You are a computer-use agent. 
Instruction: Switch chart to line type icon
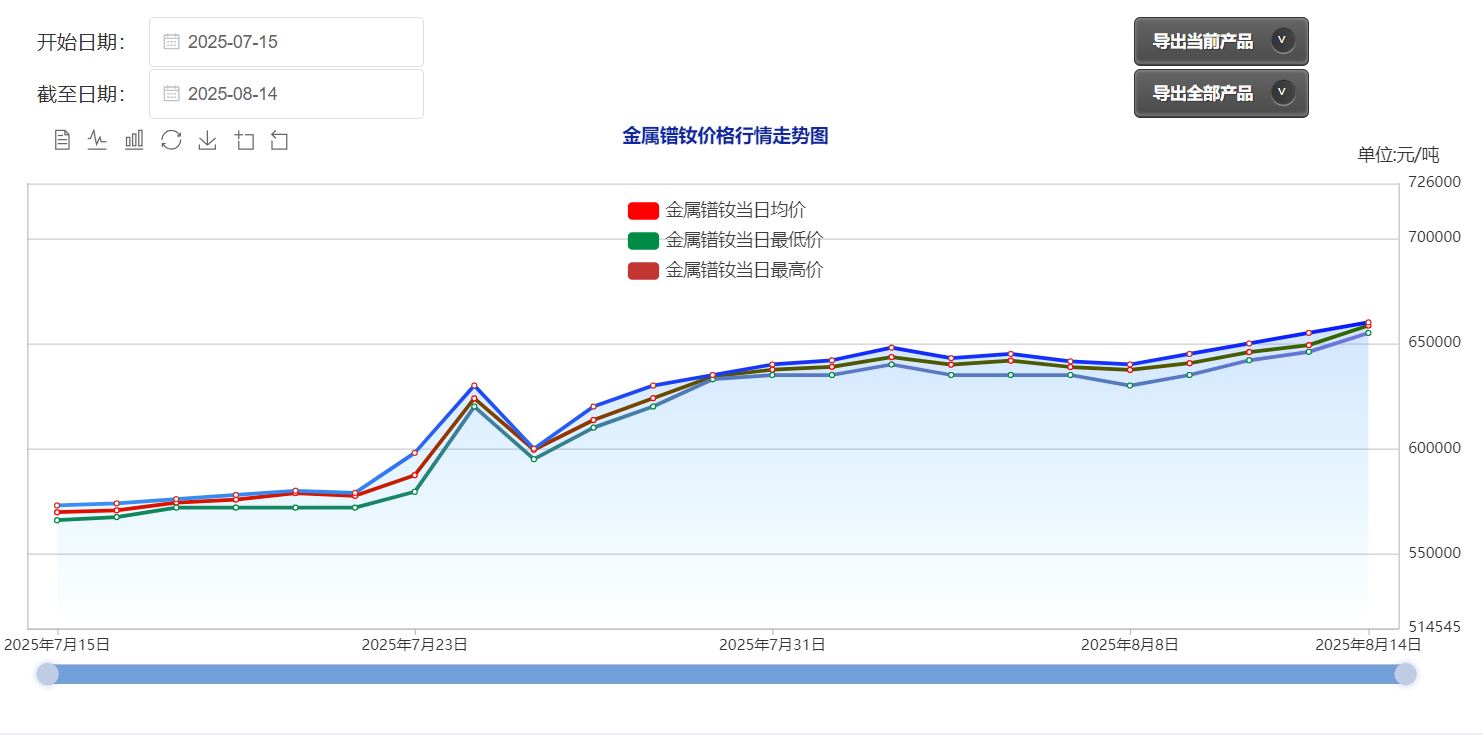point(97,140)
